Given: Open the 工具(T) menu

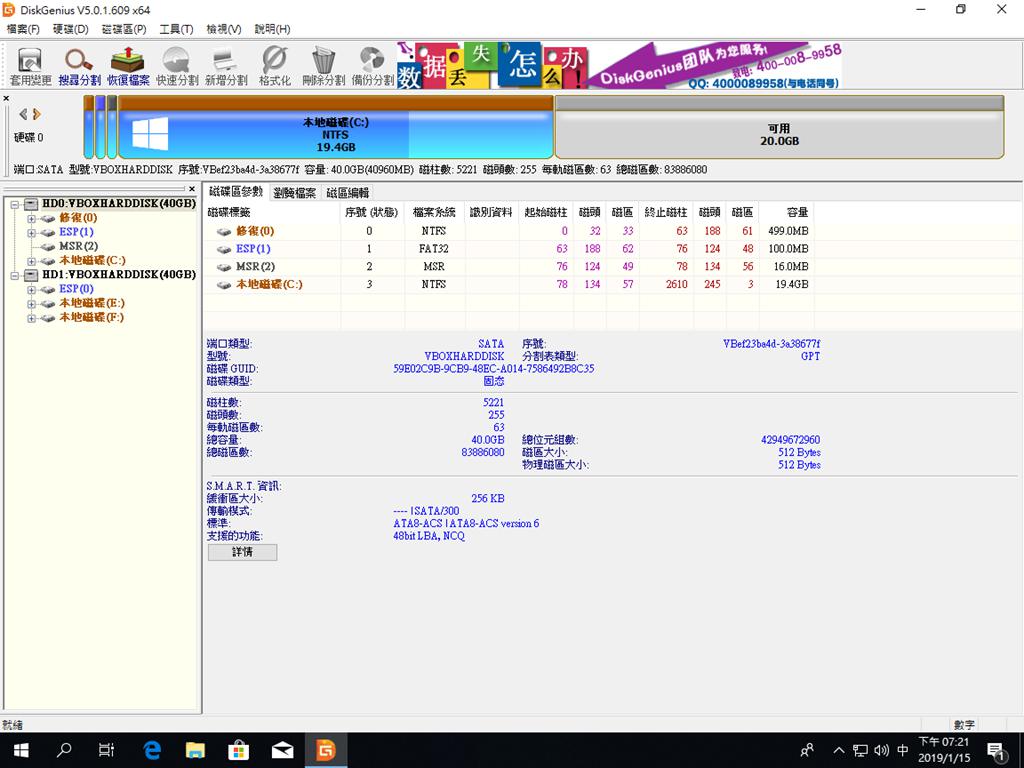Looking at the screenshot, I should [x=176, y=29].
